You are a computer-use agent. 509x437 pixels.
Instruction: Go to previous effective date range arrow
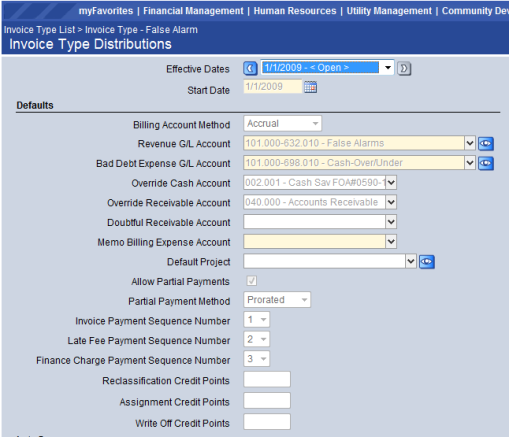(x=250, y=68)
